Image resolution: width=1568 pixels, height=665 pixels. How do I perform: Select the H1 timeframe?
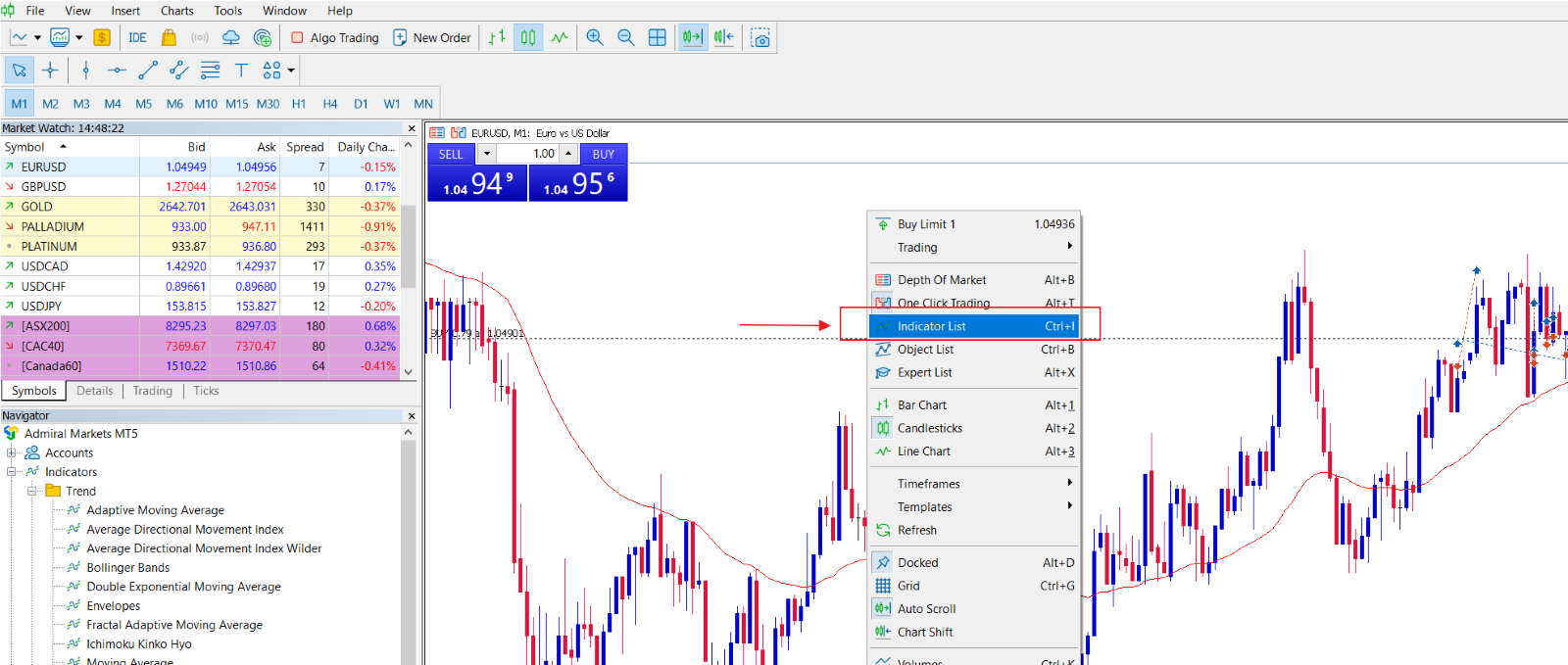point(299,103)
